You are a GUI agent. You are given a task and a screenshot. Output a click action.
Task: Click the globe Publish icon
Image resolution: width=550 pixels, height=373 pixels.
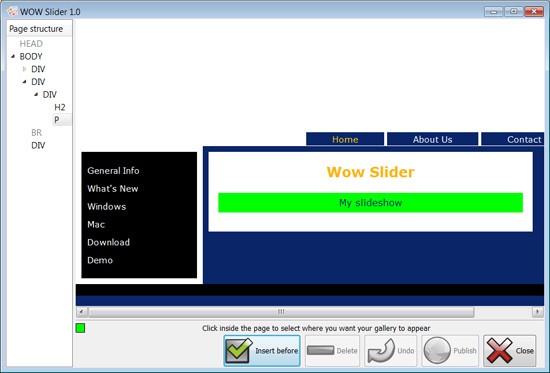[x=437, y=350]
